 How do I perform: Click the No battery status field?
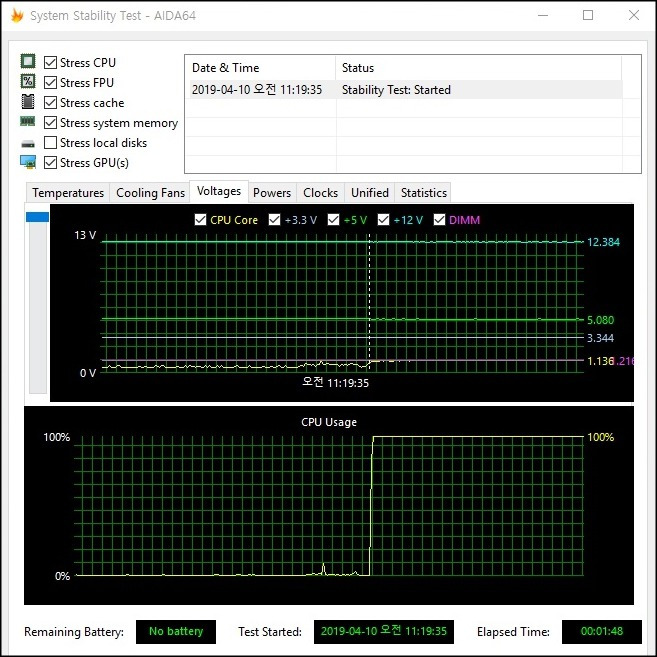[176, 631]
